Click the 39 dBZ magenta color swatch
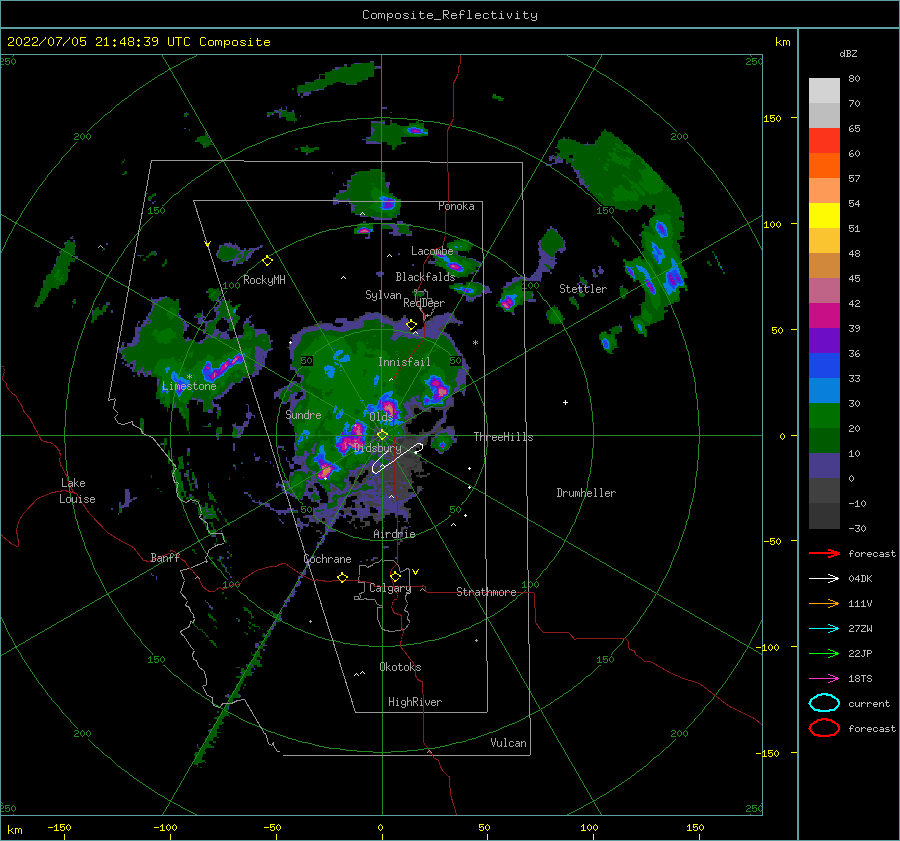The image size is (900, 841). 824,316
